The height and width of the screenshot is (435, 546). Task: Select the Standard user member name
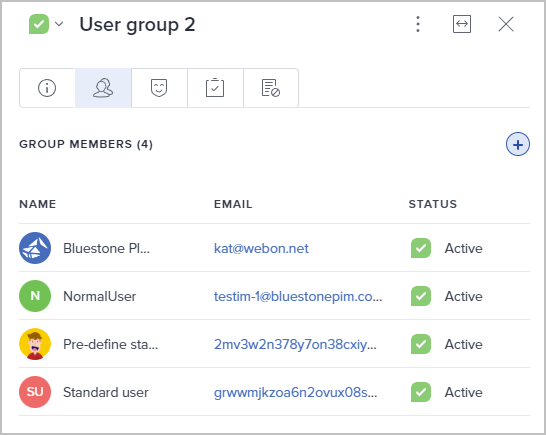pyautogui.click(x=106, y=393)
